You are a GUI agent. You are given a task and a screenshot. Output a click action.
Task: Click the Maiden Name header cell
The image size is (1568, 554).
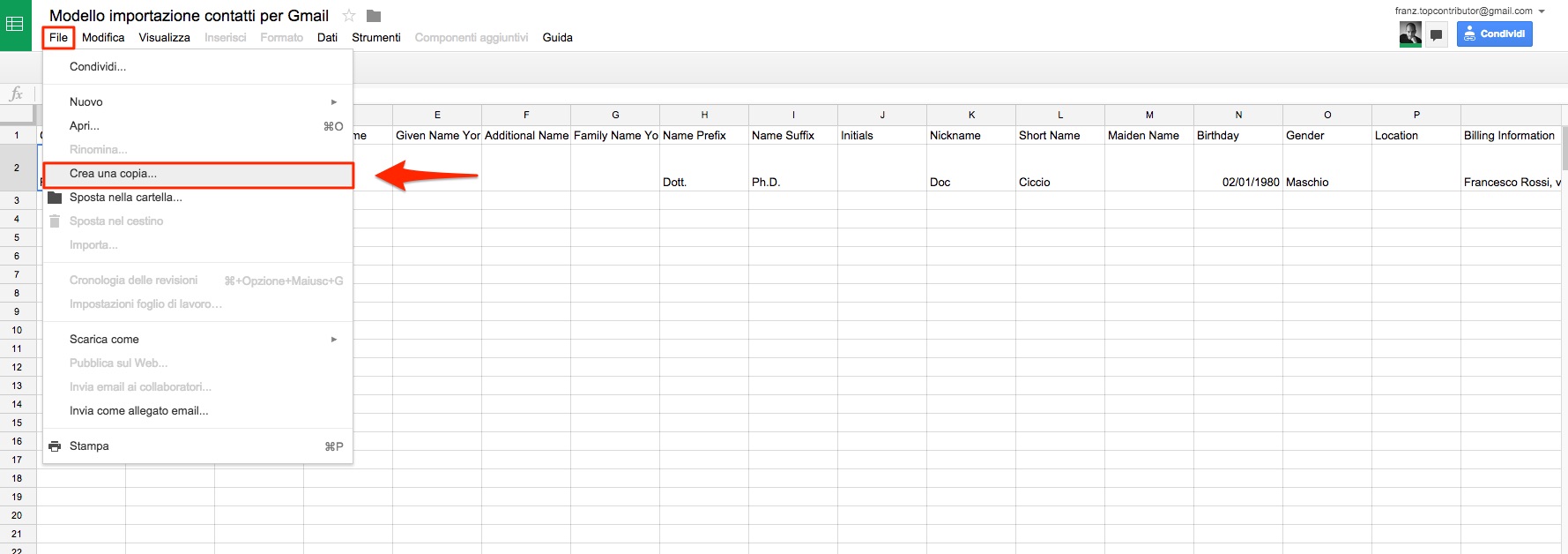(1149, 135)
